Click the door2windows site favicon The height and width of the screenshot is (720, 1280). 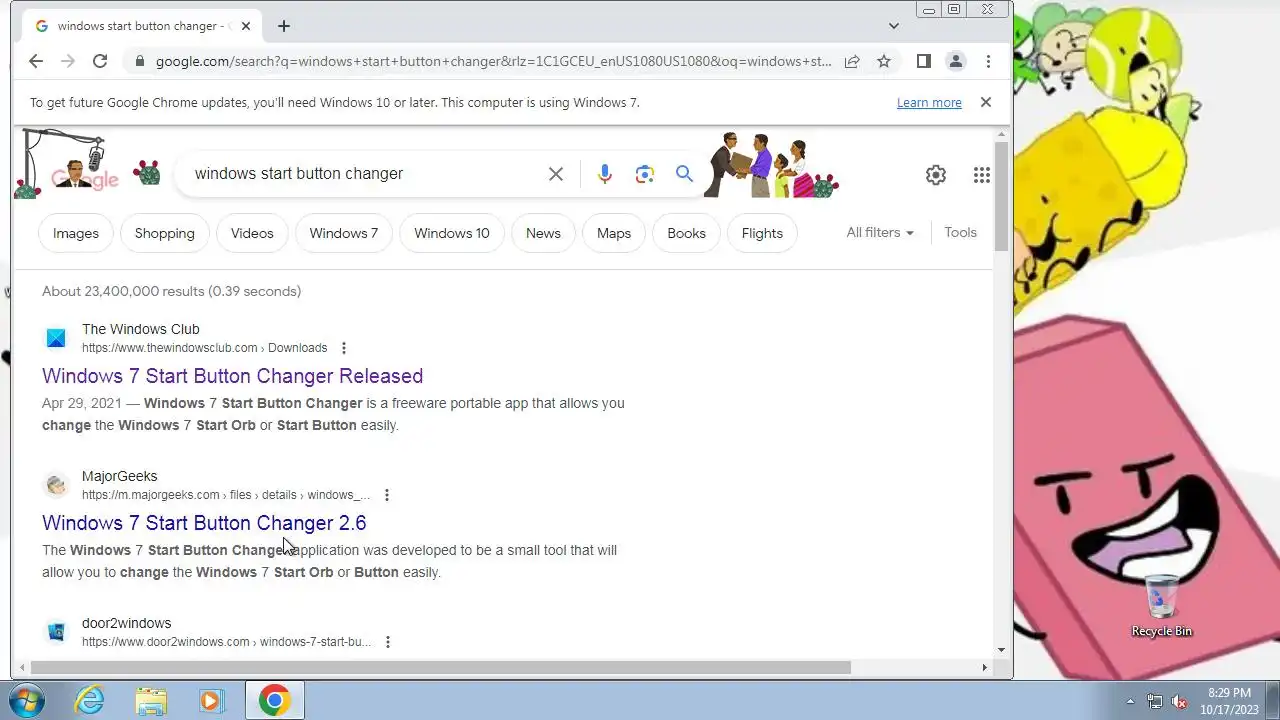click(56, 632)
